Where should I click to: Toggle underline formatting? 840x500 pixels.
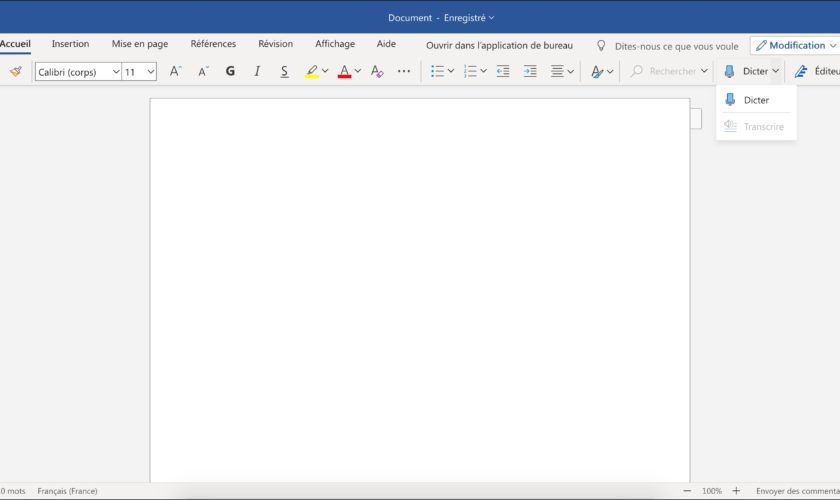tap(284, 71)
